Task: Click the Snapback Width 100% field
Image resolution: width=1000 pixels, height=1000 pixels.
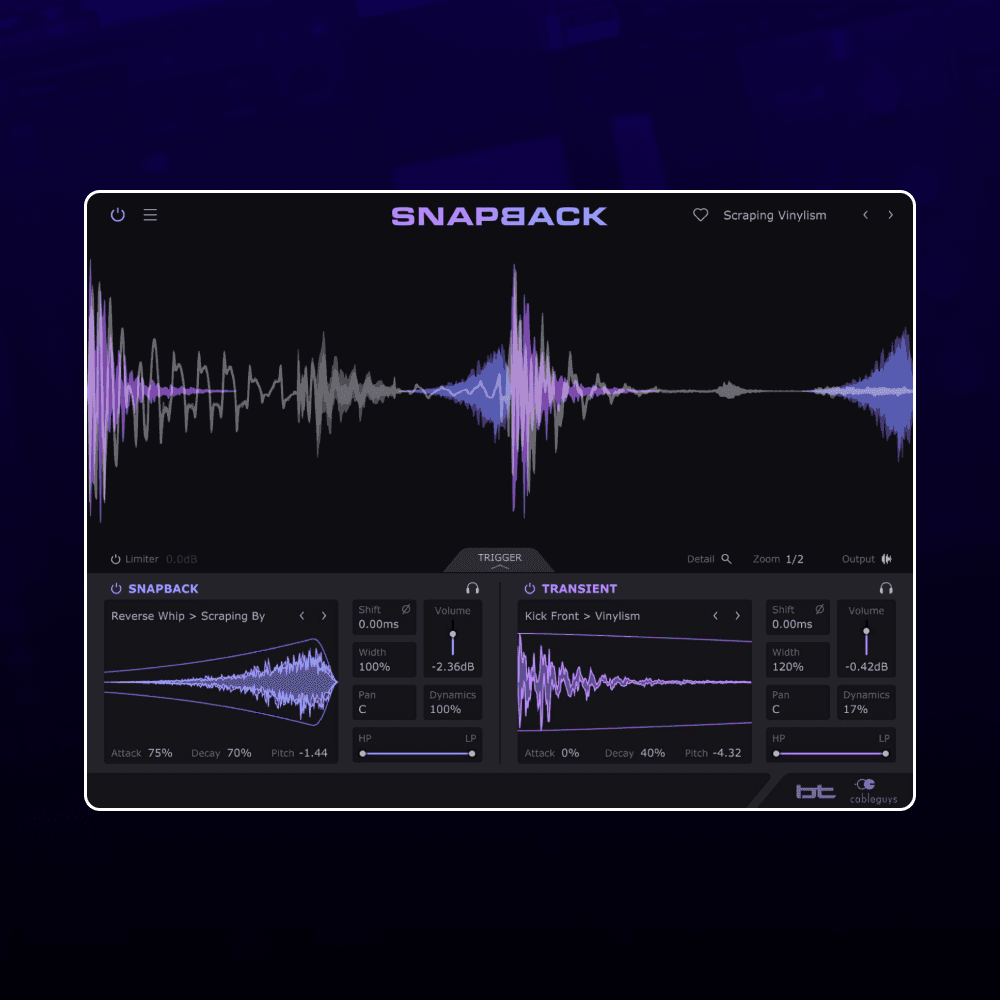Action: tap(384, 659)
